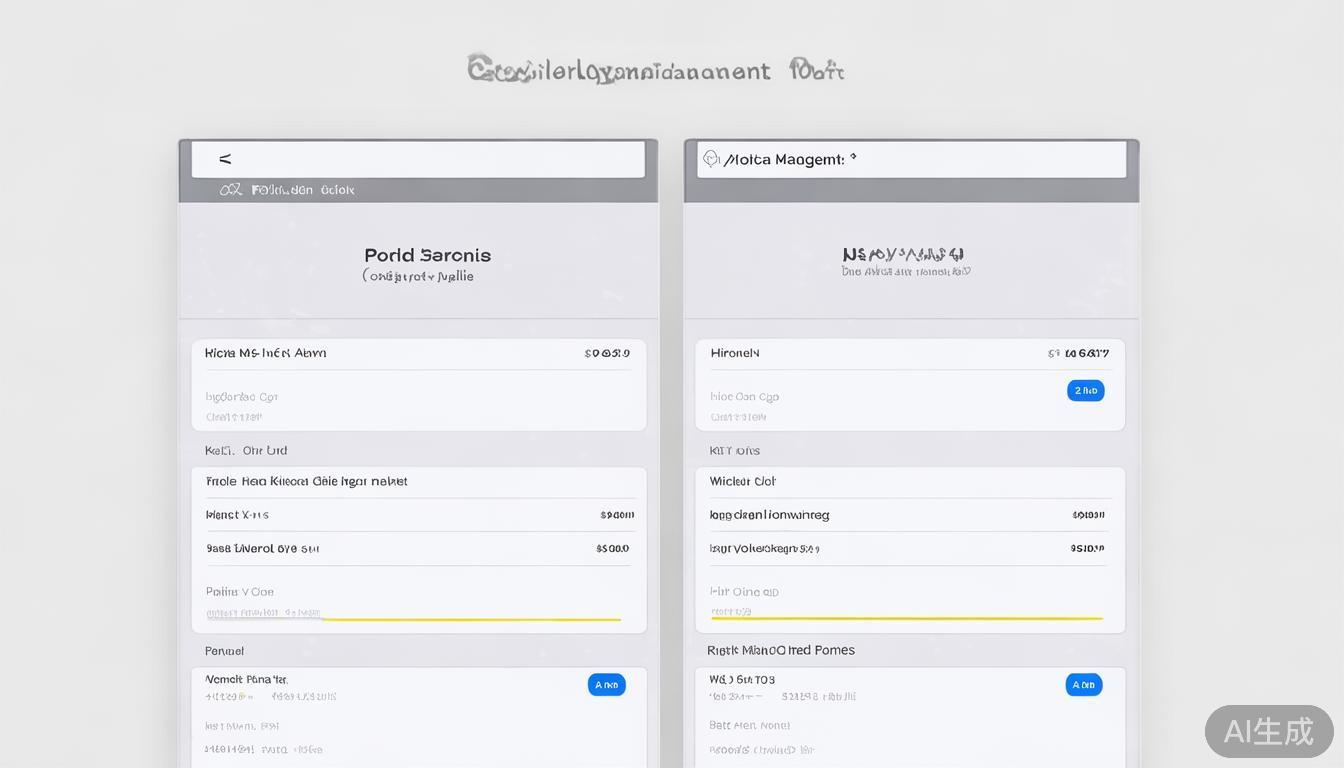This screenshot has height=768, width=1344.
Task: Click the small icon after 'Molca Magemt:' text
Action: point(853,158)
